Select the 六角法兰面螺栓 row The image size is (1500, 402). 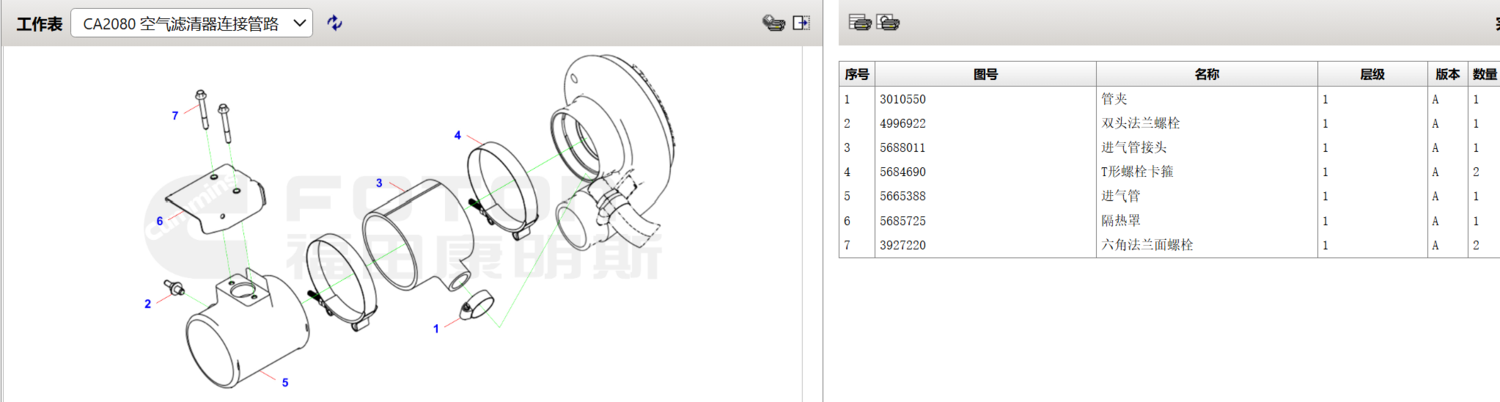click(1147, 245)
